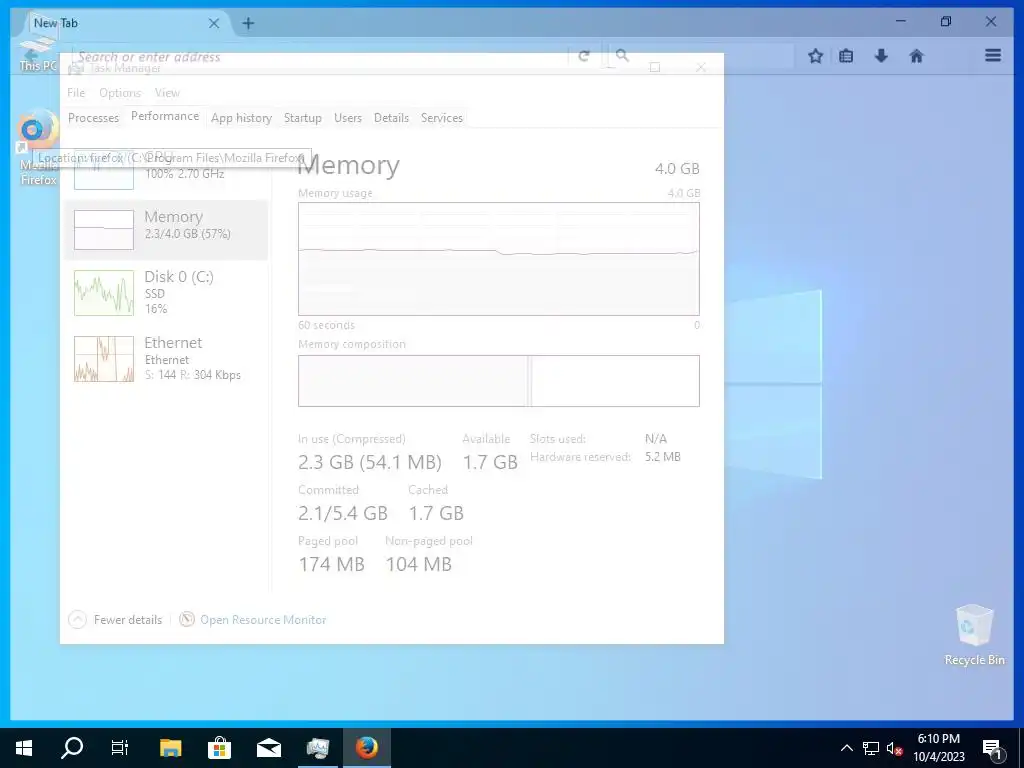Image resolution: width=1024 pixels, height=768 pixels.
Task: Open a new Firefox tab with plus
Action: pyautogui.click(x=248, y=24)
